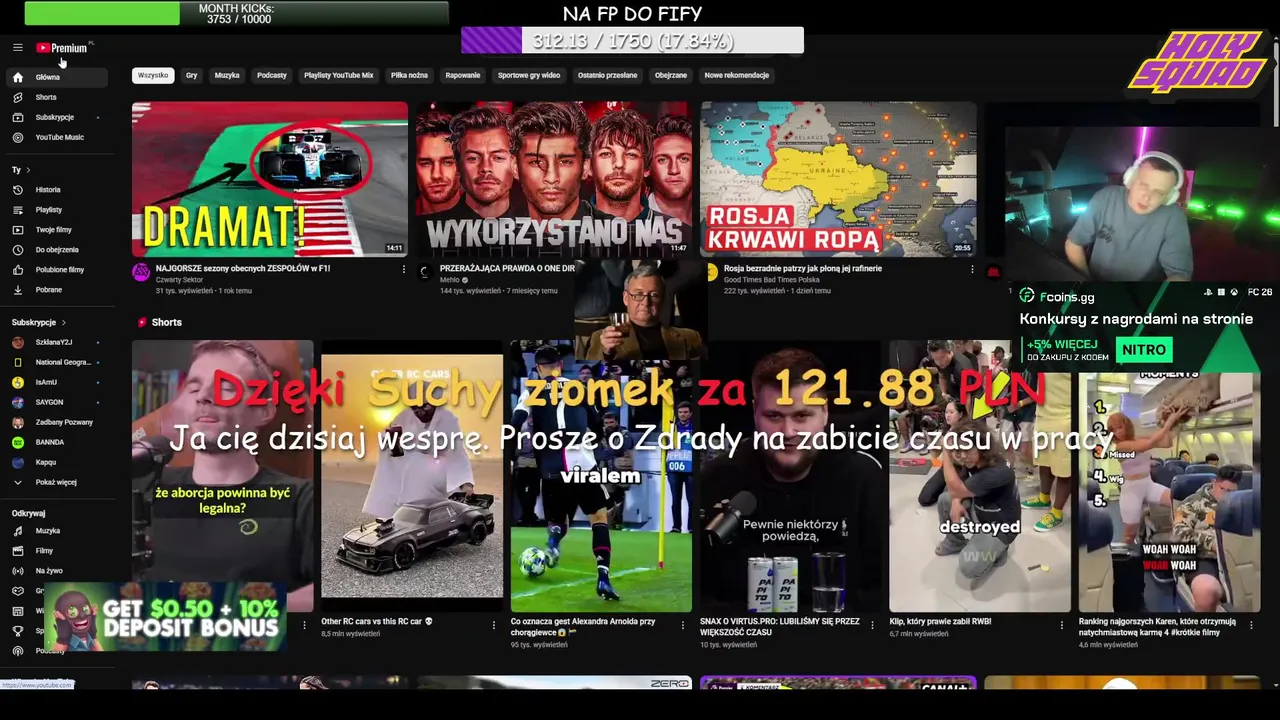Screen dimensions: 1280x720
Task: Open Ranking najgorszych Karen Short
Action: (x=1157, y=626)
